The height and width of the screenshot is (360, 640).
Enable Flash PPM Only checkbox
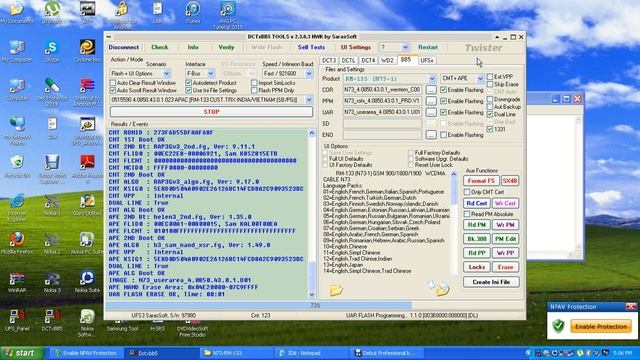pyautogui.click(x=254, y=90)
